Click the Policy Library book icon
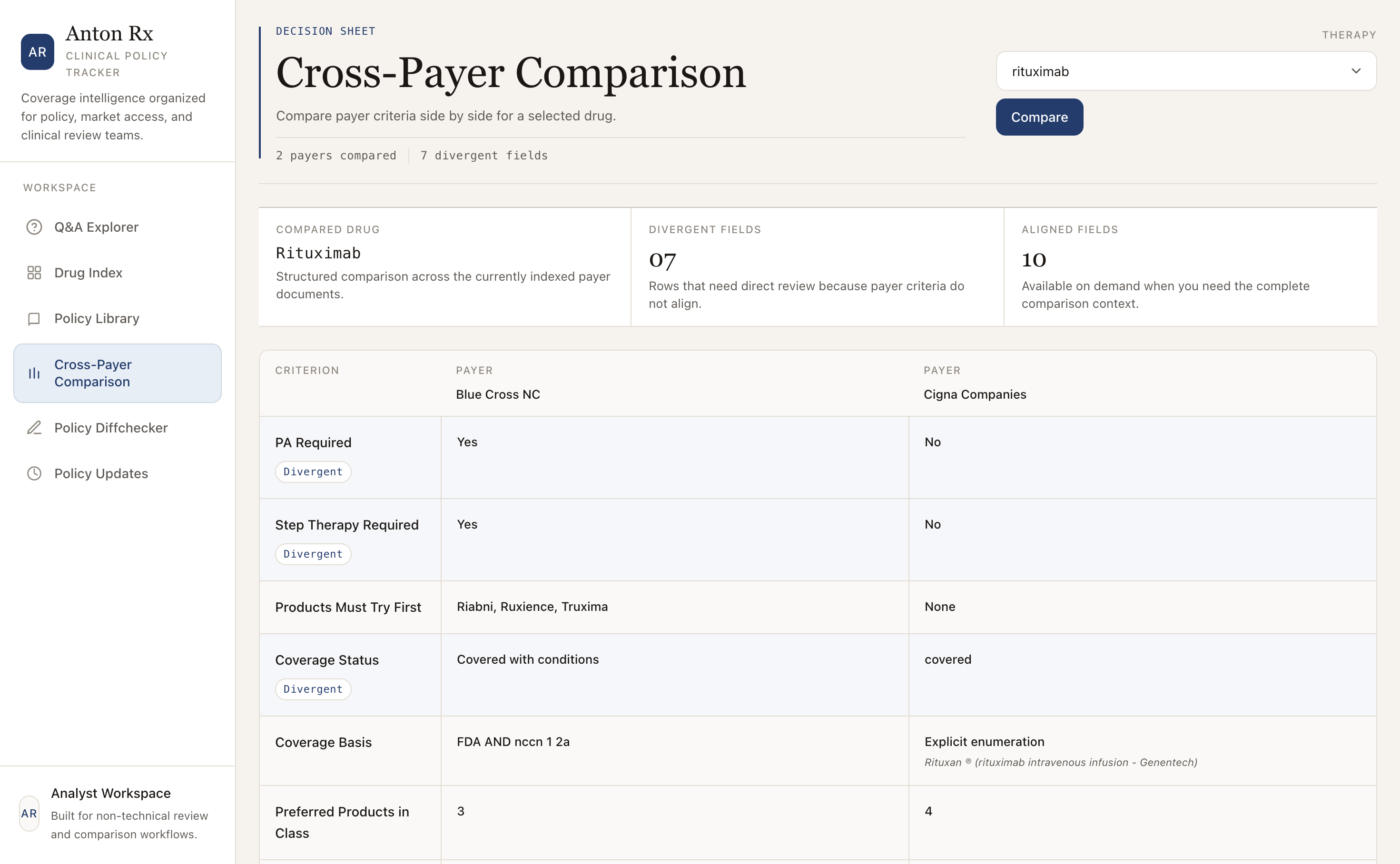Image resolution: width=1400 pixels, height=864 pixels. pyautogui.click(x=34, y=318)
